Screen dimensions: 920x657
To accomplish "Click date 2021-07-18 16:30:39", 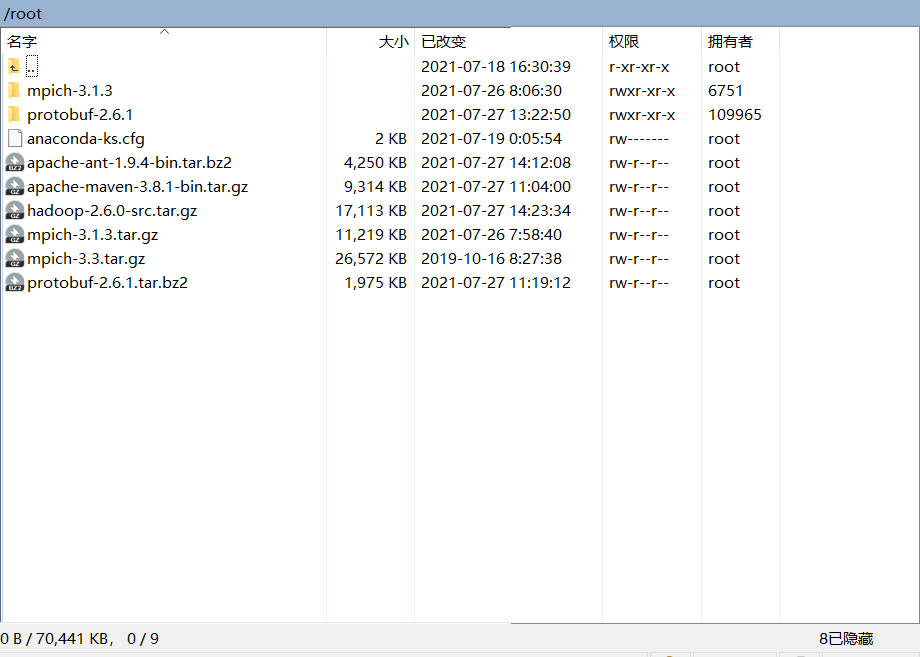I will click(496, 67).
